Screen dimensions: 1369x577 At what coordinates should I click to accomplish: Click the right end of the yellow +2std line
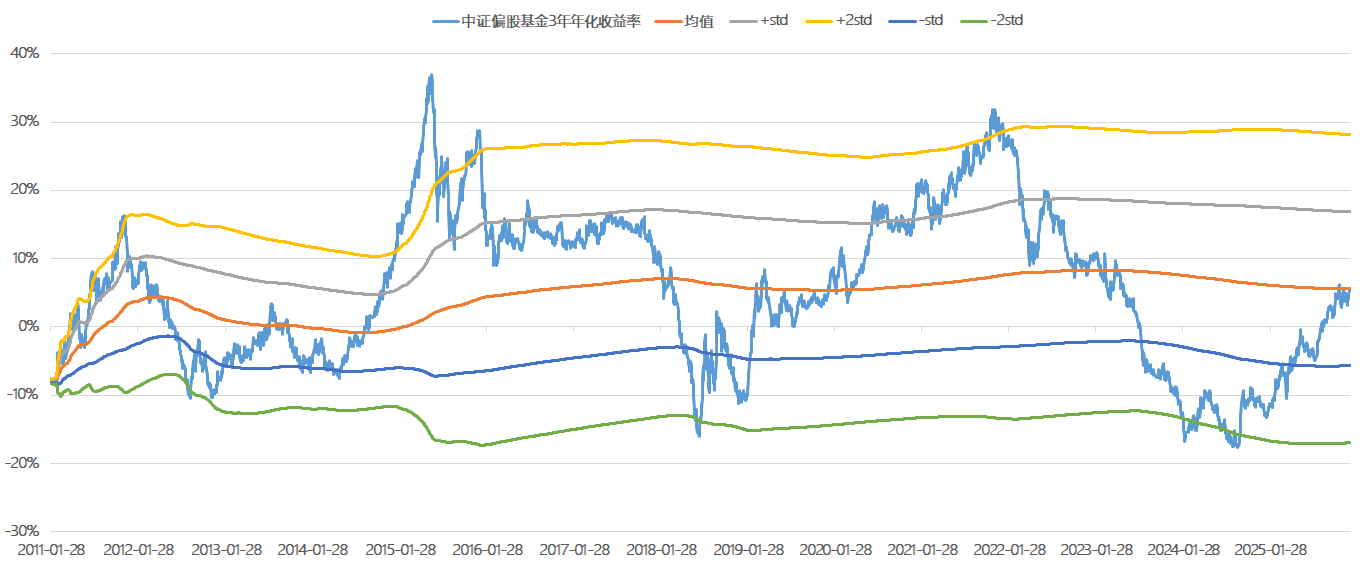[1349, 134]
